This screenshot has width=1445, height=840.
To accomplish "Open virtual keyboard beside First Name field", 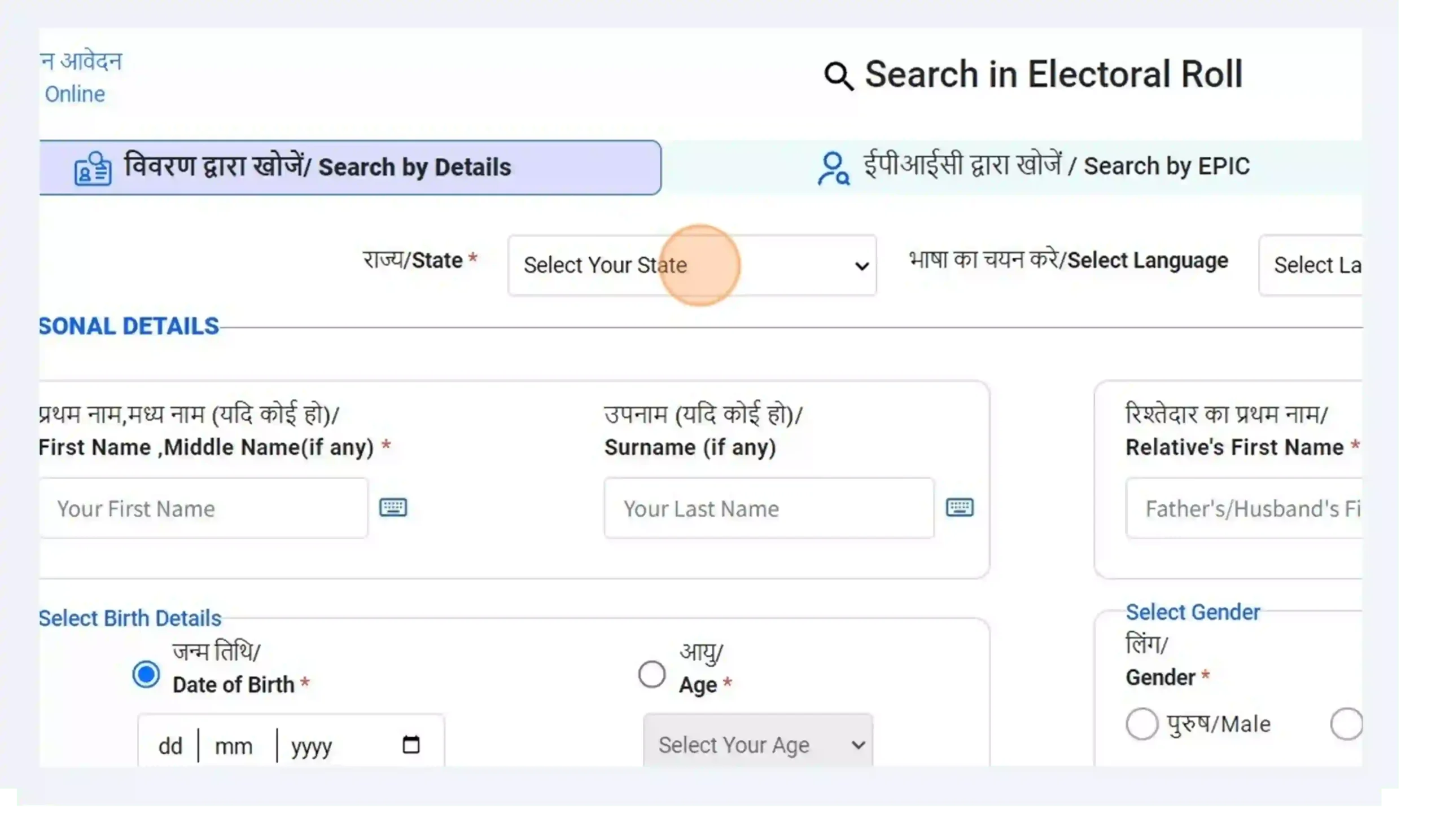I will click(393, 507).
